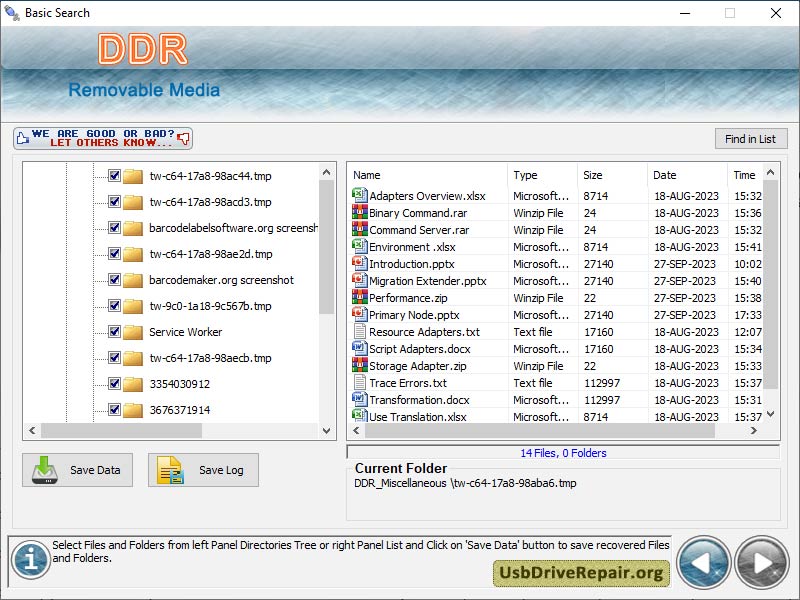Click folder tree scroll up arrow
This screenshot has width=800, height=600.
(x=327, y=172)
